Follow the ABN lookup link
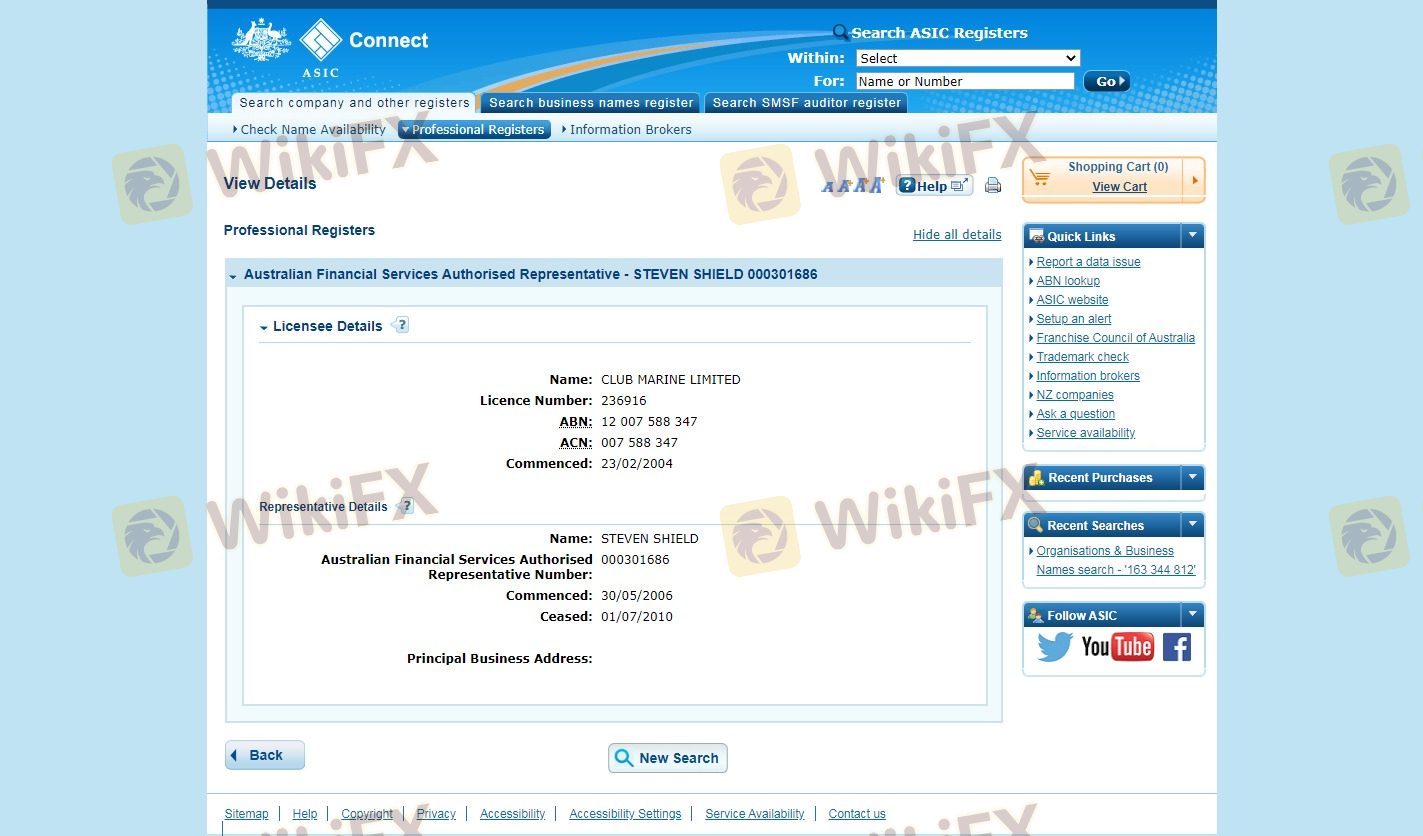 (1067, 281)
